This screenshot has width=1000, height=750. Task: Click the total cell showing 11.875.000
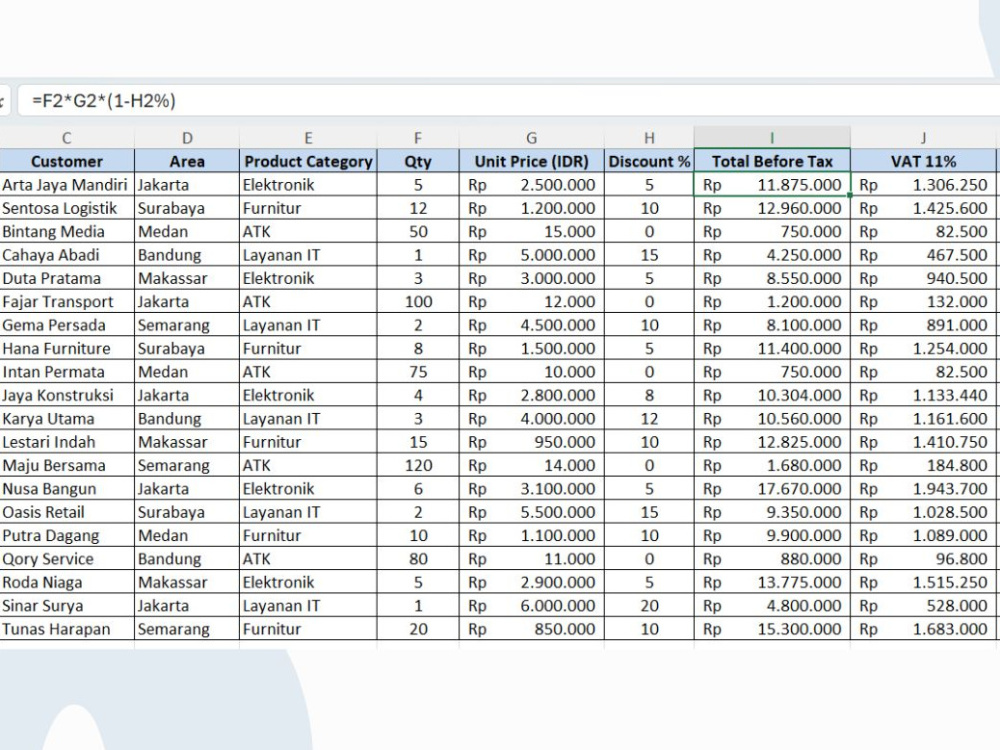click(772, 185)
